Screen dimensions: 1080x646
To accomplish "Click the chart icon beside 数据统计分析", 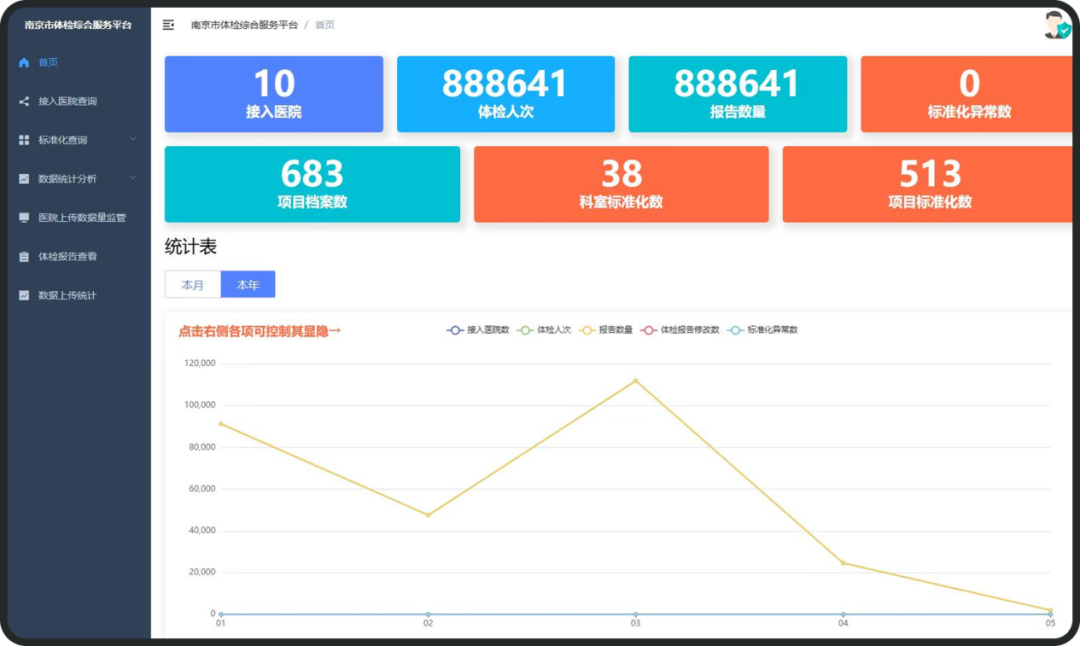I will pos(24,179).
